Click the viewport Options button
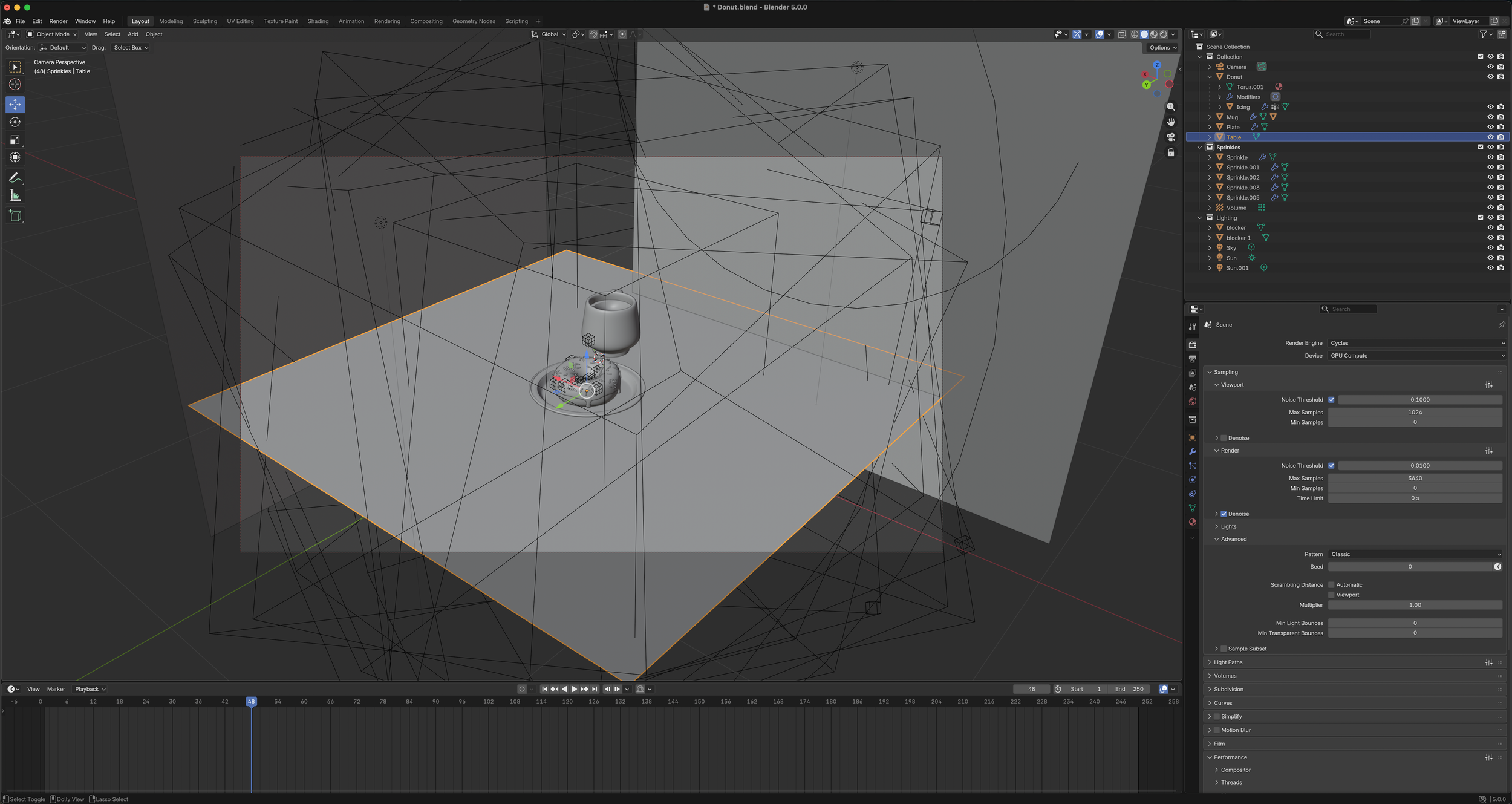 click(x=1162, y=48)
